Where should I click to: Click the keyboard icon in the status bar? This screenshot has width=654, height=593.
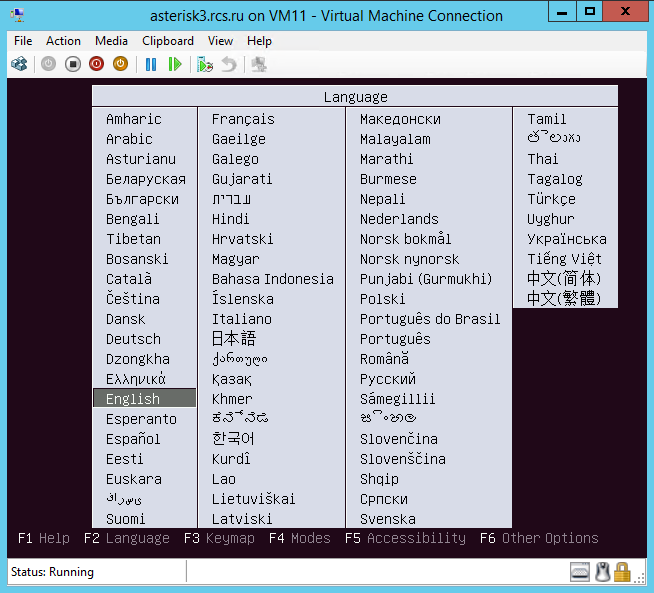click(x=580, y=572)
